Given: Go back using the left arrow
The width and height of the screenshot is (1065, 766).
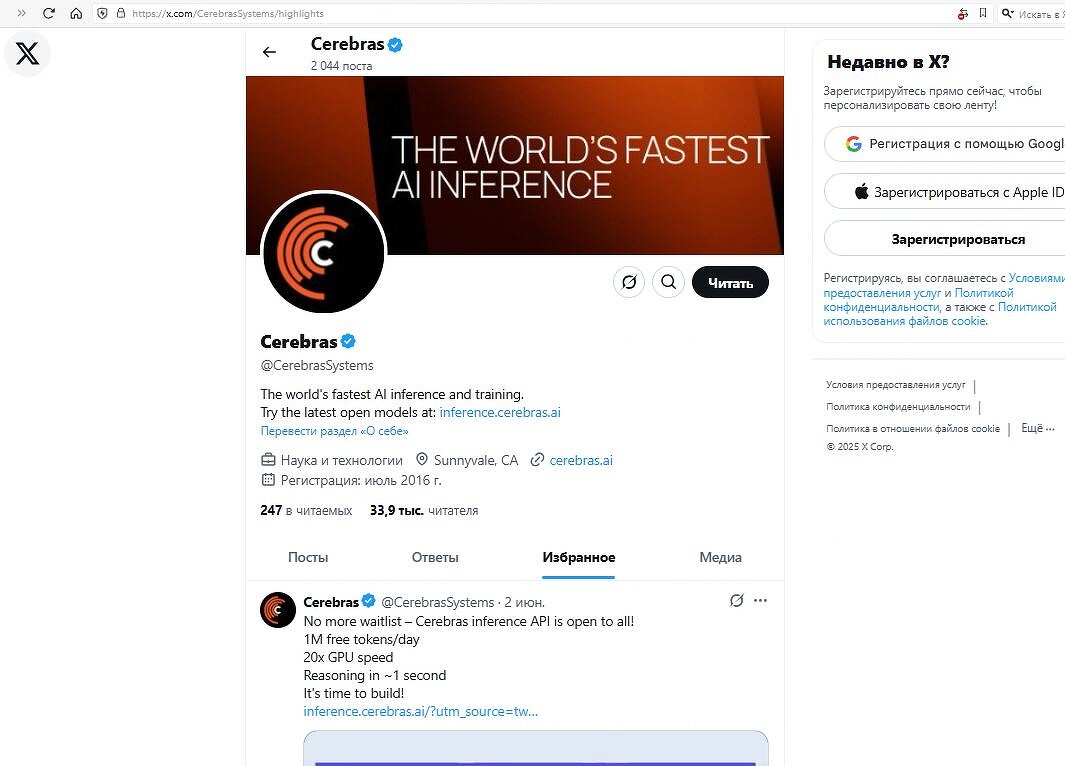Looking at the screenshot, I should 270,52.
